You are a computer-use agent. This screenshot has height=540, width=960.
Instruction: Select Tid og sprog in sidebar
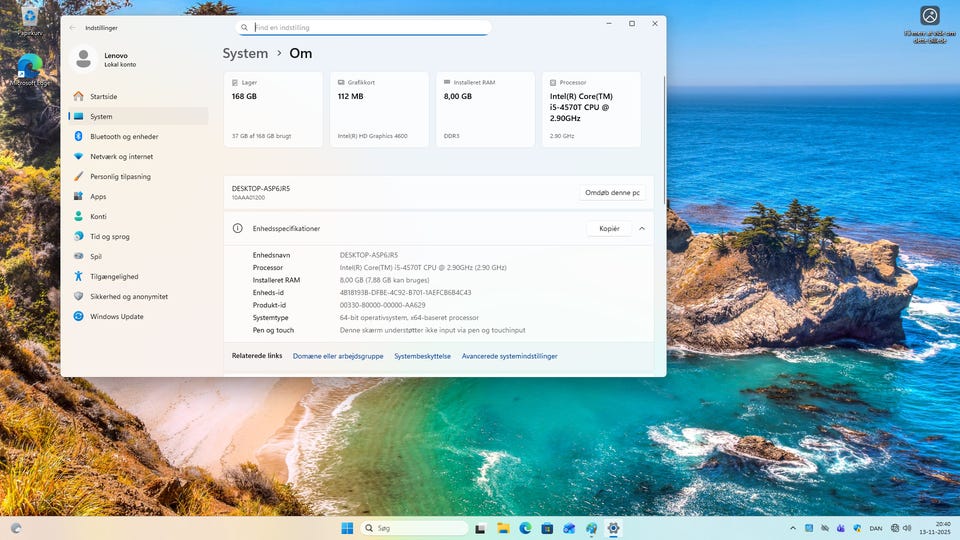[109, 237]
